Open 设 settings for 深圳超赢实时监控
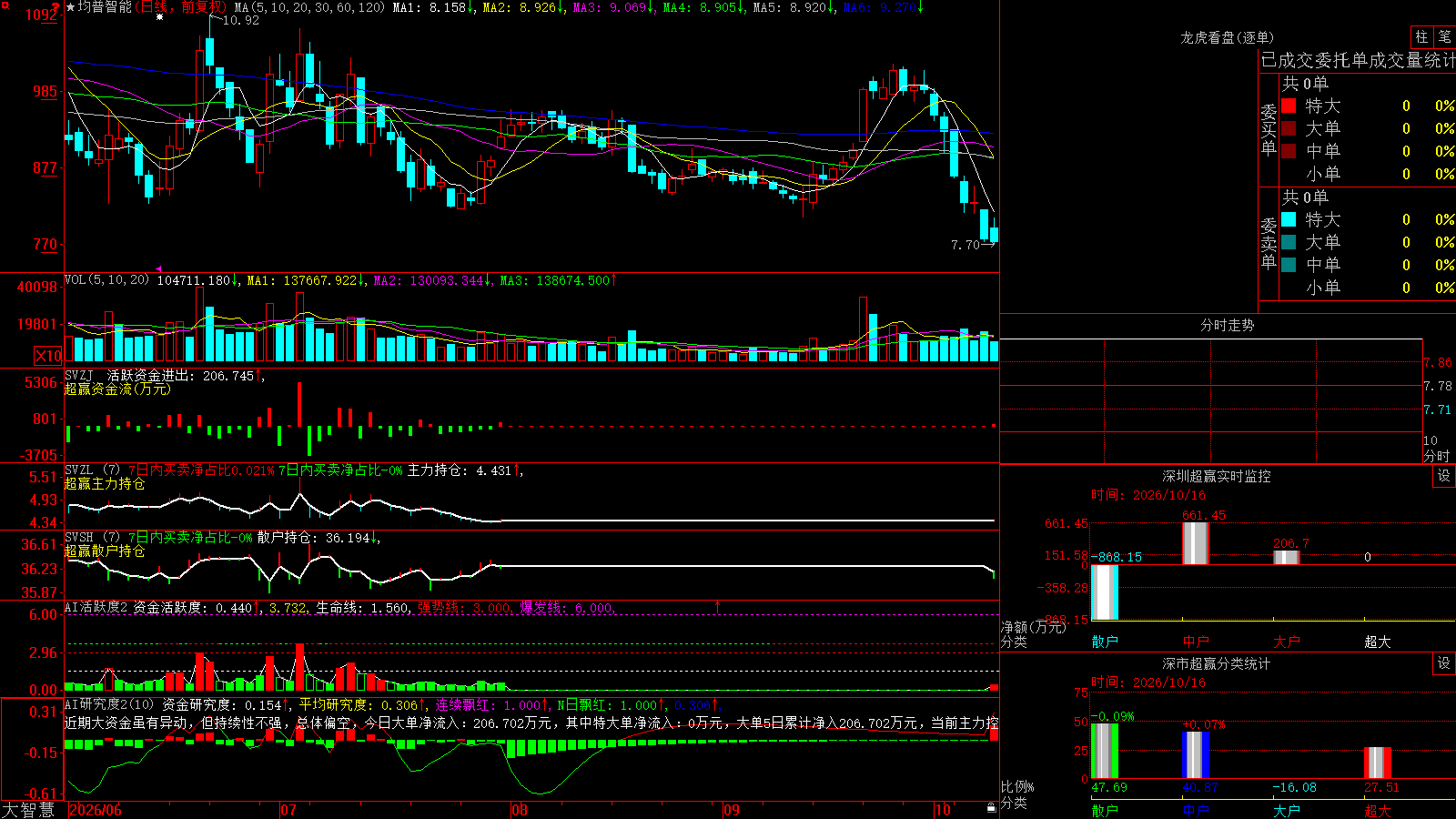Screen dimensions: 1456x819 tap(1444, 476)
